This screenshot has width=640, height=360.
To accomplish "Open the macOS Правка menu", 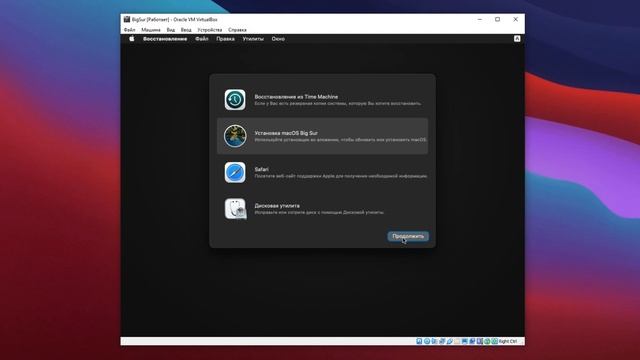I will (225, 39).
